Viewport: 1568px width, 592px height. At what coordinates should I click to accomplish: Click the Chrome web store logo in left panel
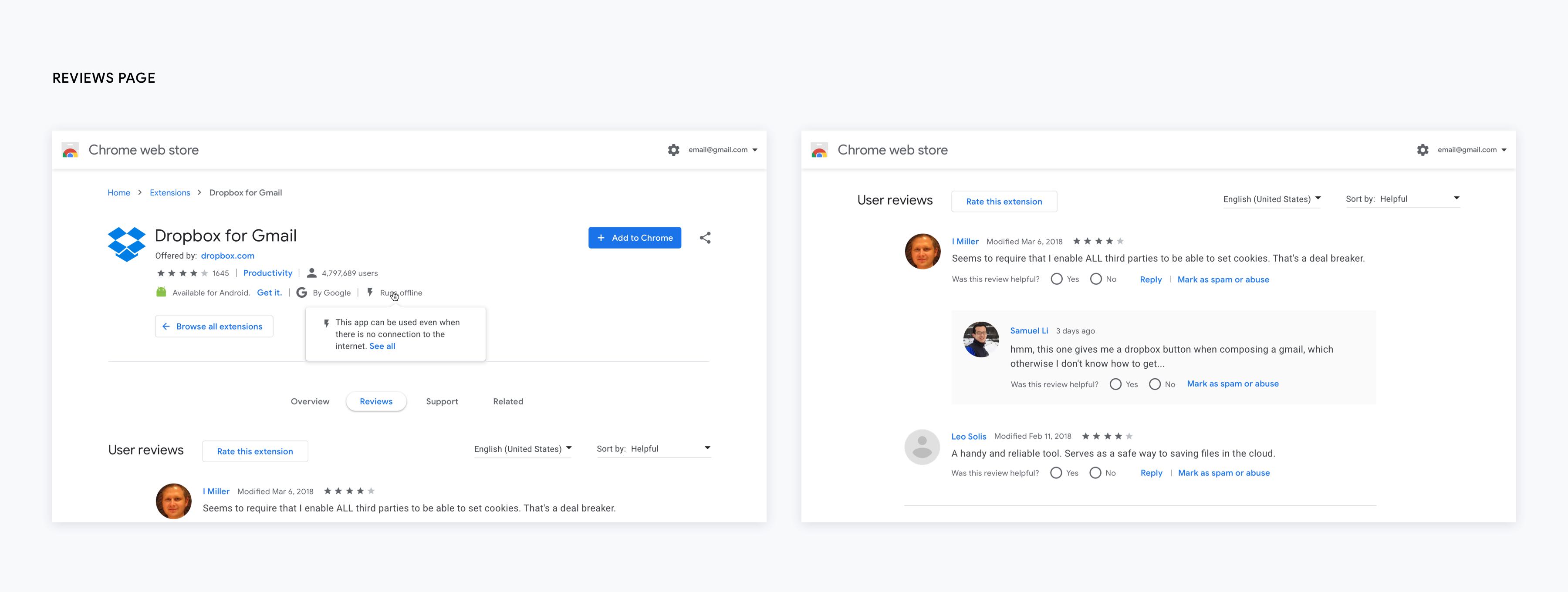pos(71,150)
